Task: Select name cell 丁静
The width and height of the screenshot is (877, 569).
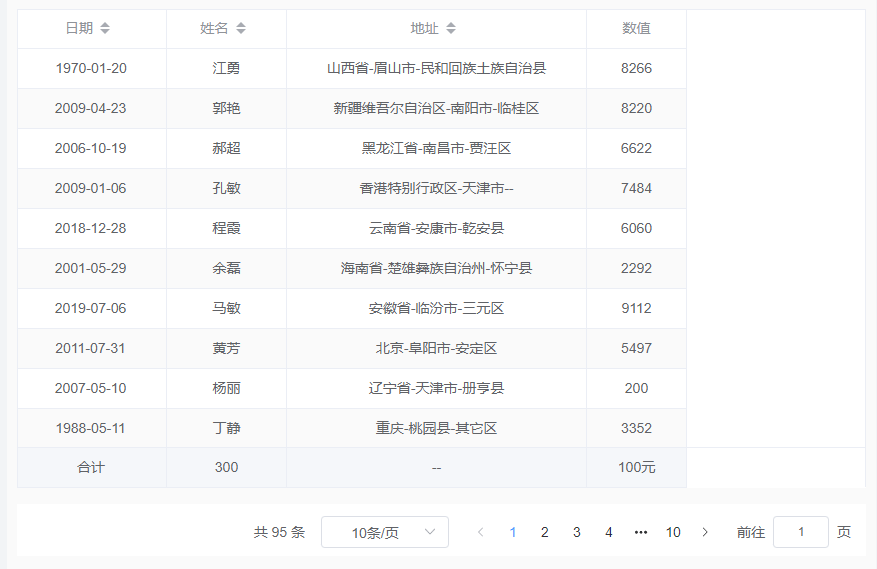Action: (x=227, y=428)
